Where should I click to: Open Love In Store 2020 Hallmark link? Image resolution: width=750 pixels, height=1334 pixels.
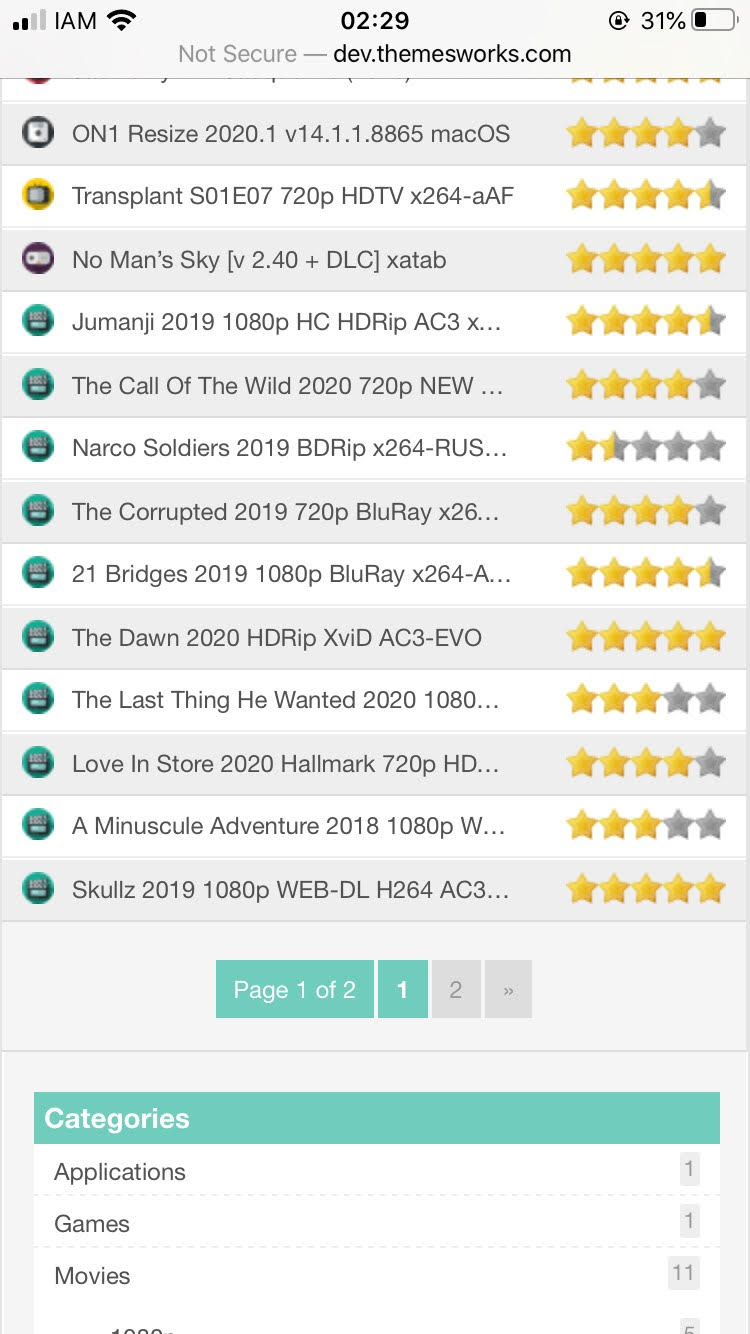[x=285, y=763]
